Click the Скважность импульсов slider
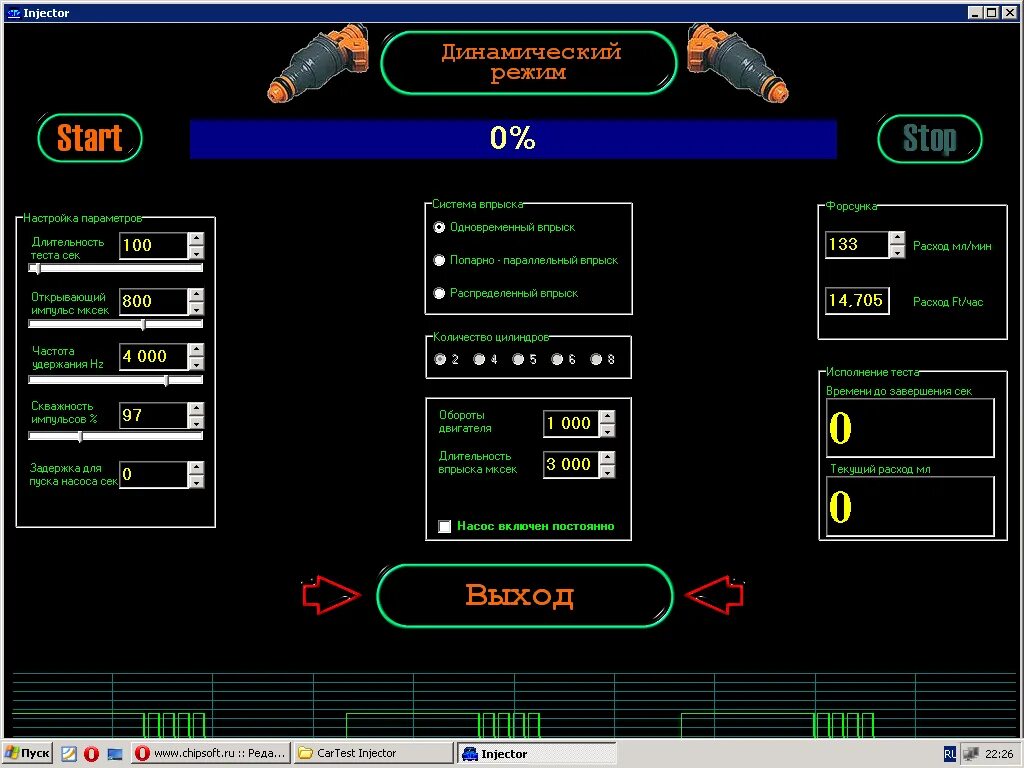Screen dimensions: 1024x768 point(116,436)
